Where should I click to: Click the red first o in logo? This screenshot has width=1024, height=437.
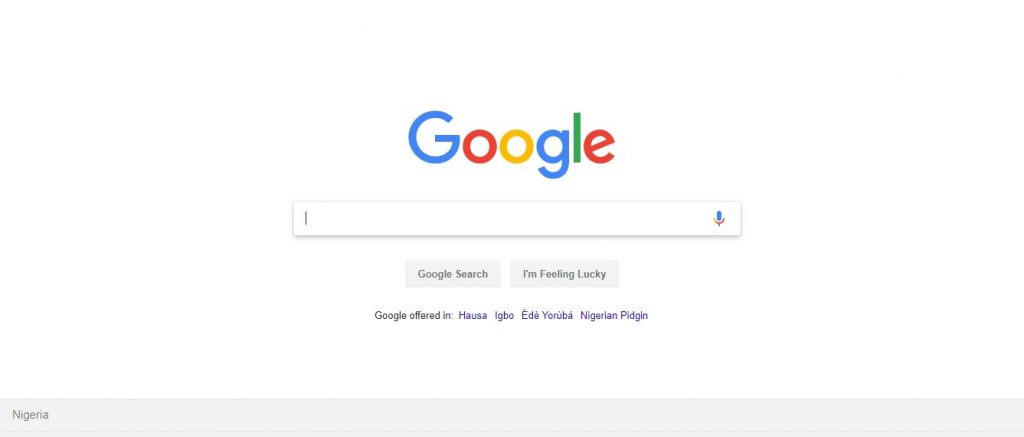[x=479, y=146]
